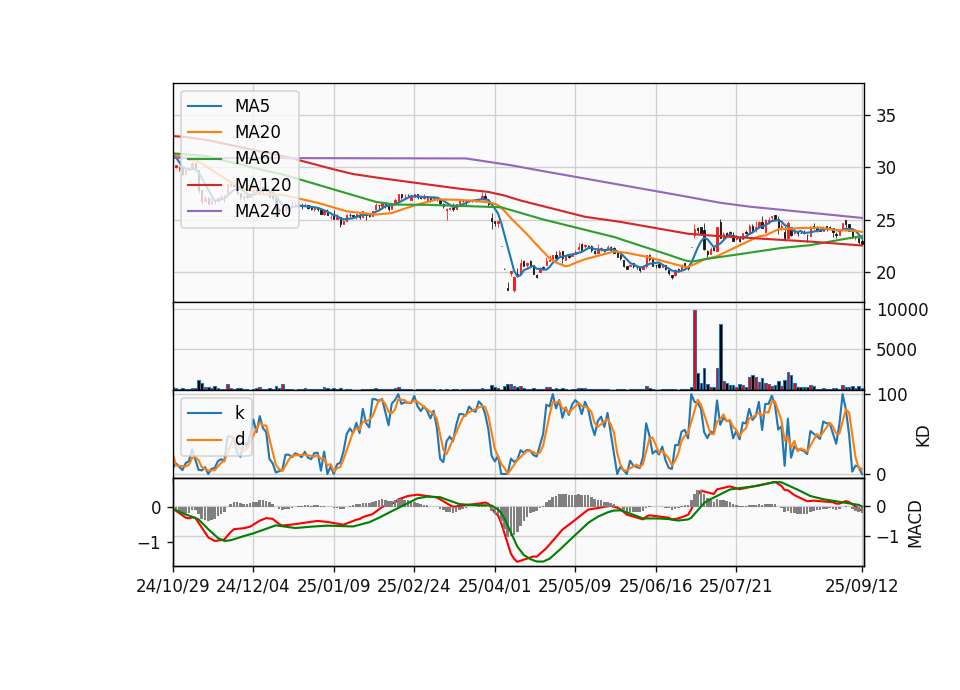
Task: Click the 24/12/04 date axis label
Action: (253, 586)
